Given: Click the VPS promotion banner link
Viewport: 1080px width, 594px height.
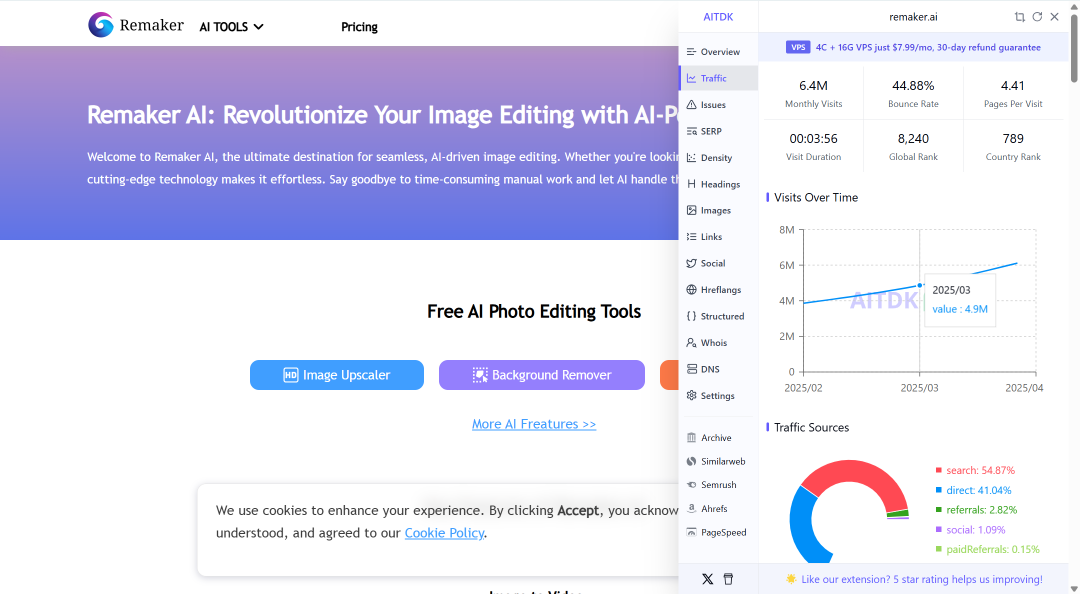Looking at the screenshot, I should (913, 48).
